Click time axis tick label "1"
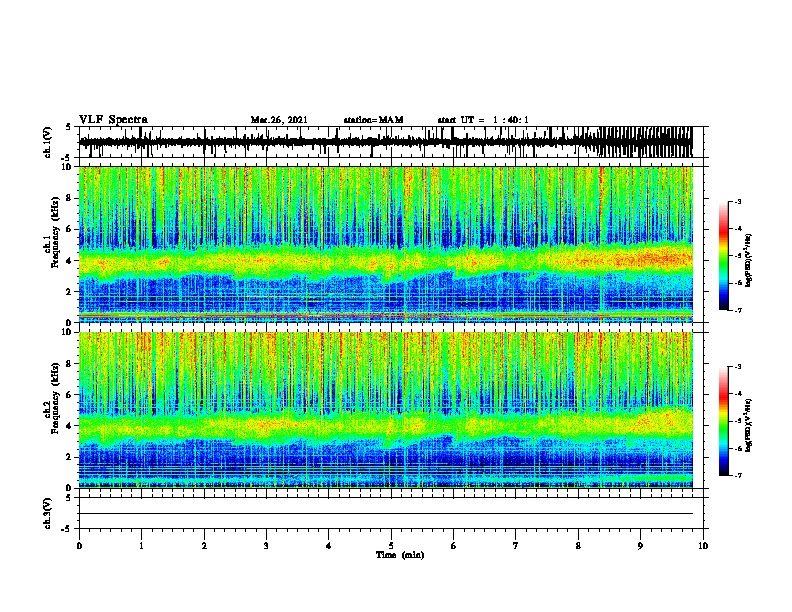The width and height of the screenshot is (792, 612). pyautogui.click(x=141, y=546)
